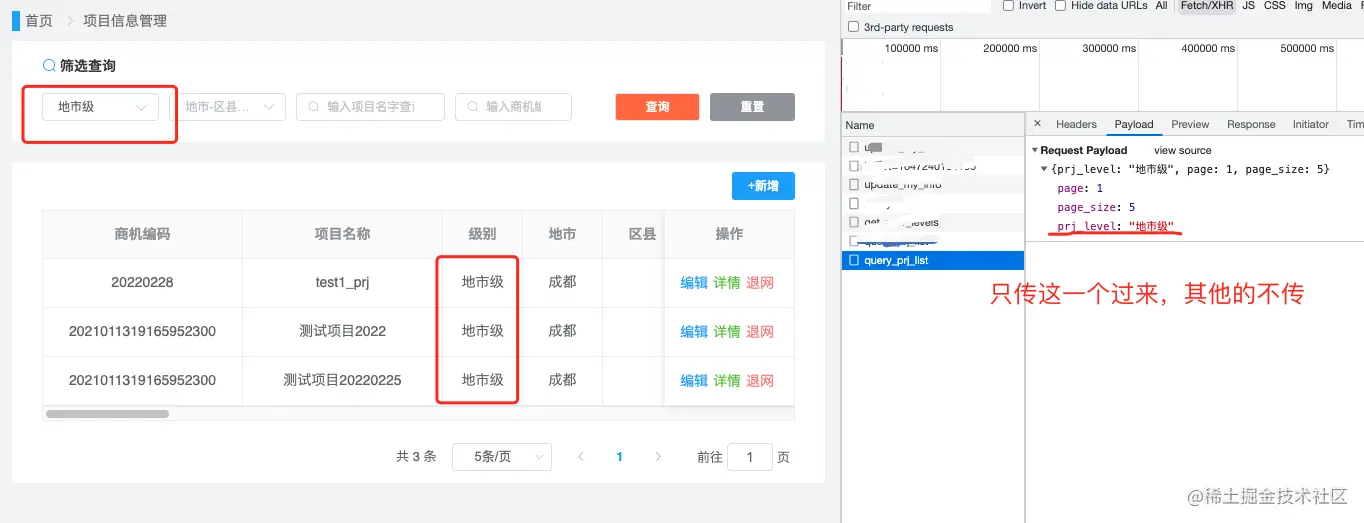Viewport: 1364px width, 523px height.
Task: Select the All filter type
Action: point(1161,6)
